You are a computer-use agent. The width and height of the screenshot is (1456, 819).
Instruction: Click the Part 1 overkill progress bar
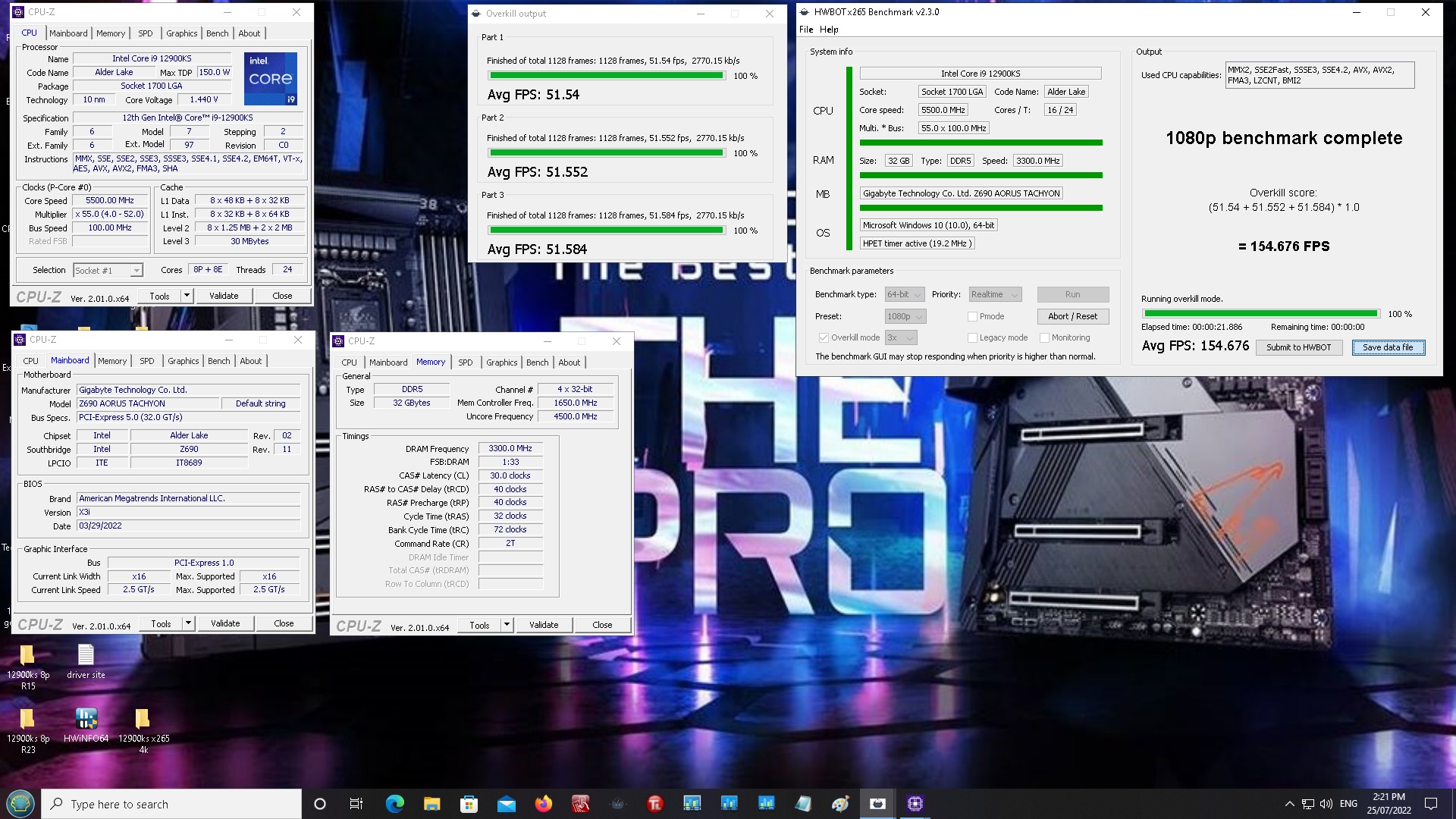606,76
